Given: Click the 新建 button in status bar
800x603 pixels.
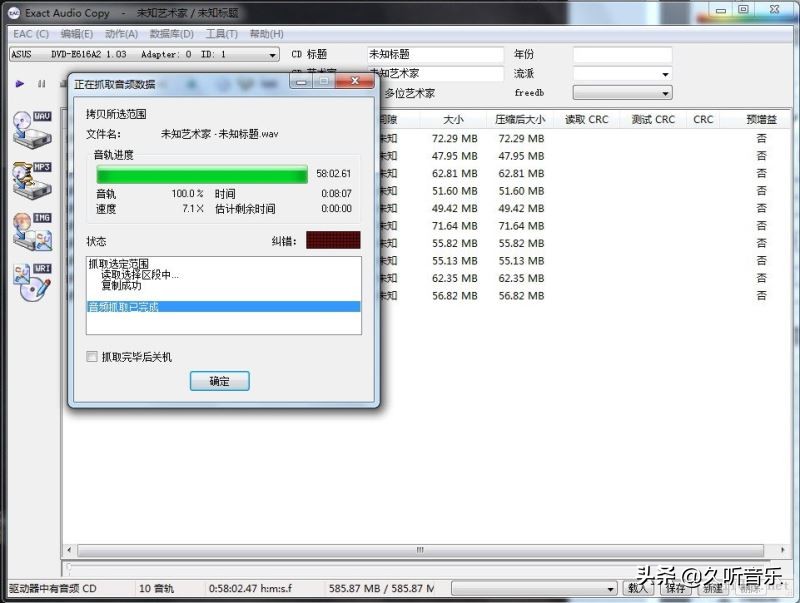Looking at the screenshot, I should [x=713, y=588].
